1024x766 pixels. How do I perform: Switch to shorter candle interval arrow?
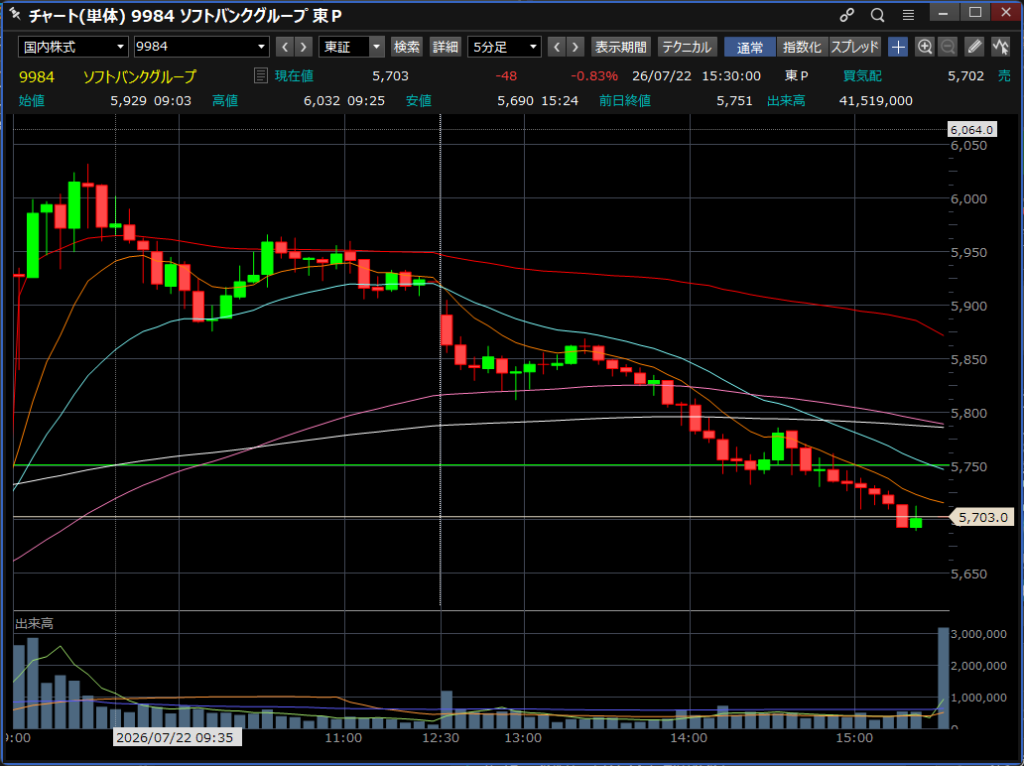pos(556,47)
